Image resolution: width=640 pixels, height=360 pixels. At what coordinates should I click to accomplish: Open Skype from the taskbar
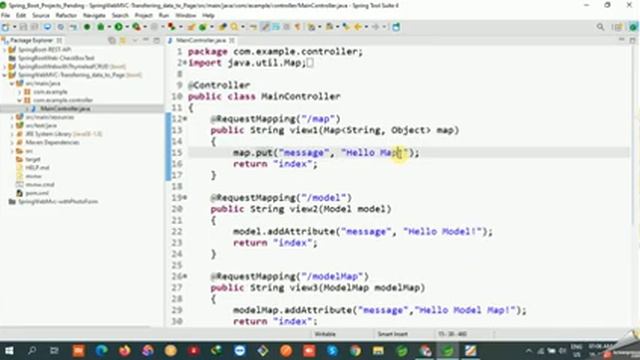332,351
